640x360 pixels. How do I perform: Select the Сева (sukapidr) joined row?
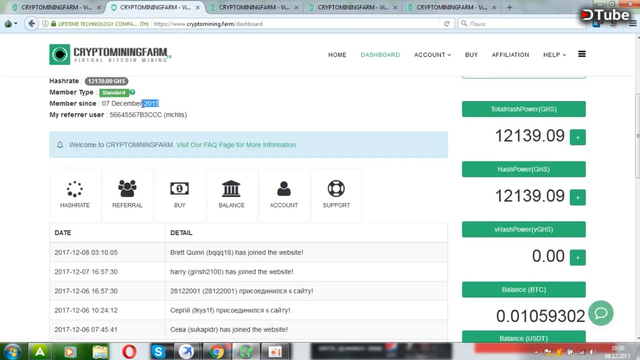pyautogui.click(x=249, y=329)
